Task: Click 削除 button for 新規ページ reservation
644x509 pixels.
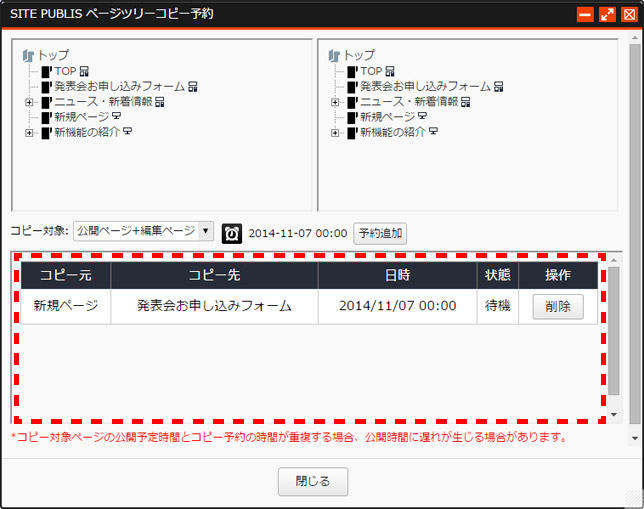Action: click(558, 306)
